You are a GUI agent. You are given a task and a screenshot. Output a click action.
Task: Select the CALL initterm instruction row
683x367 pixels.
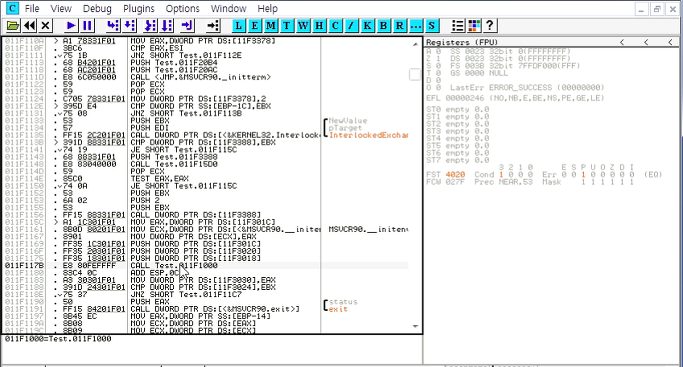click(x=200, y=77)
